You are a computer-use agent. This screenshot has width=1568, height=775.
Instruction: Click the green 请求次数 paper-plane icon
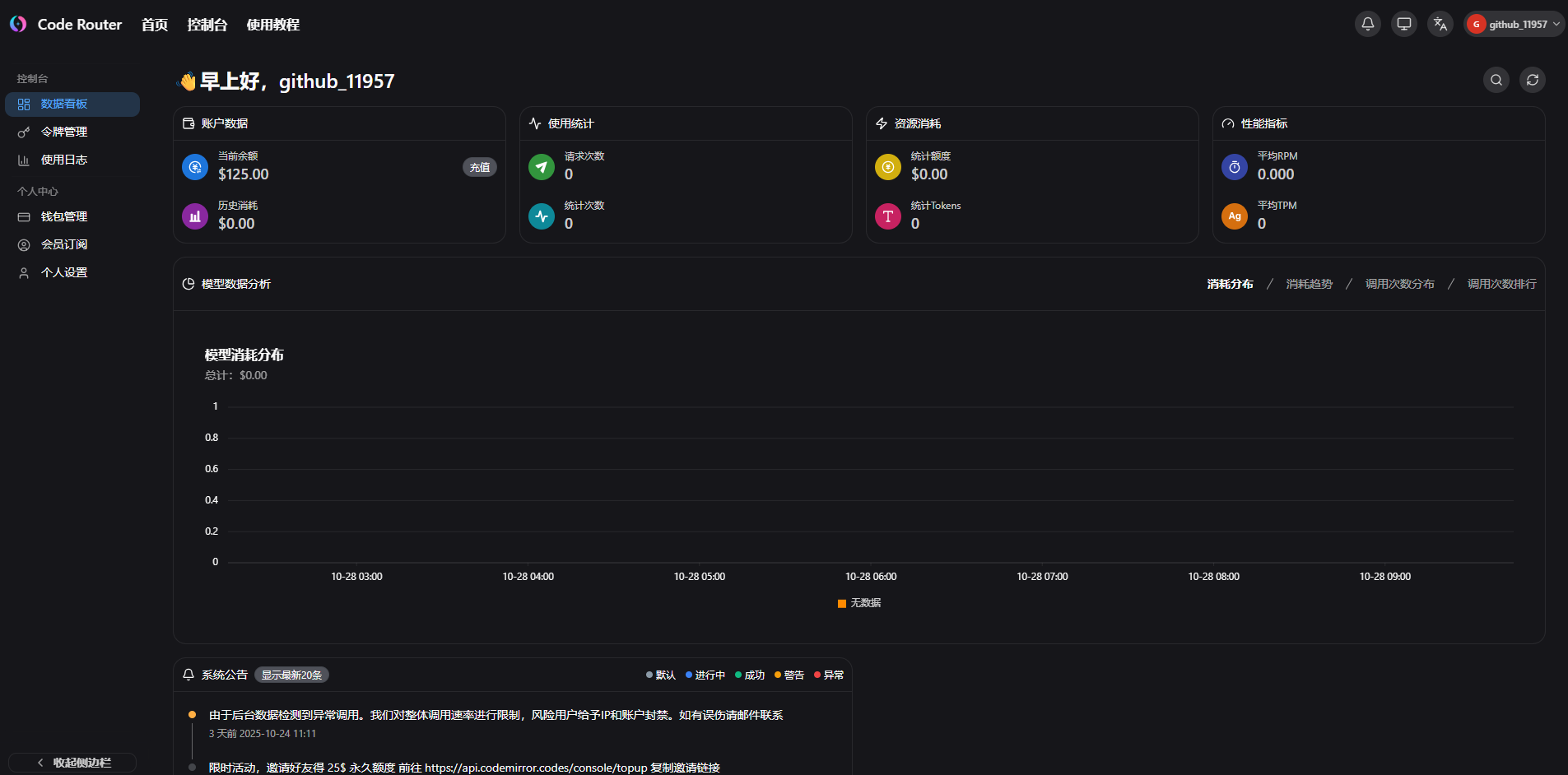[x=542, y=167]
